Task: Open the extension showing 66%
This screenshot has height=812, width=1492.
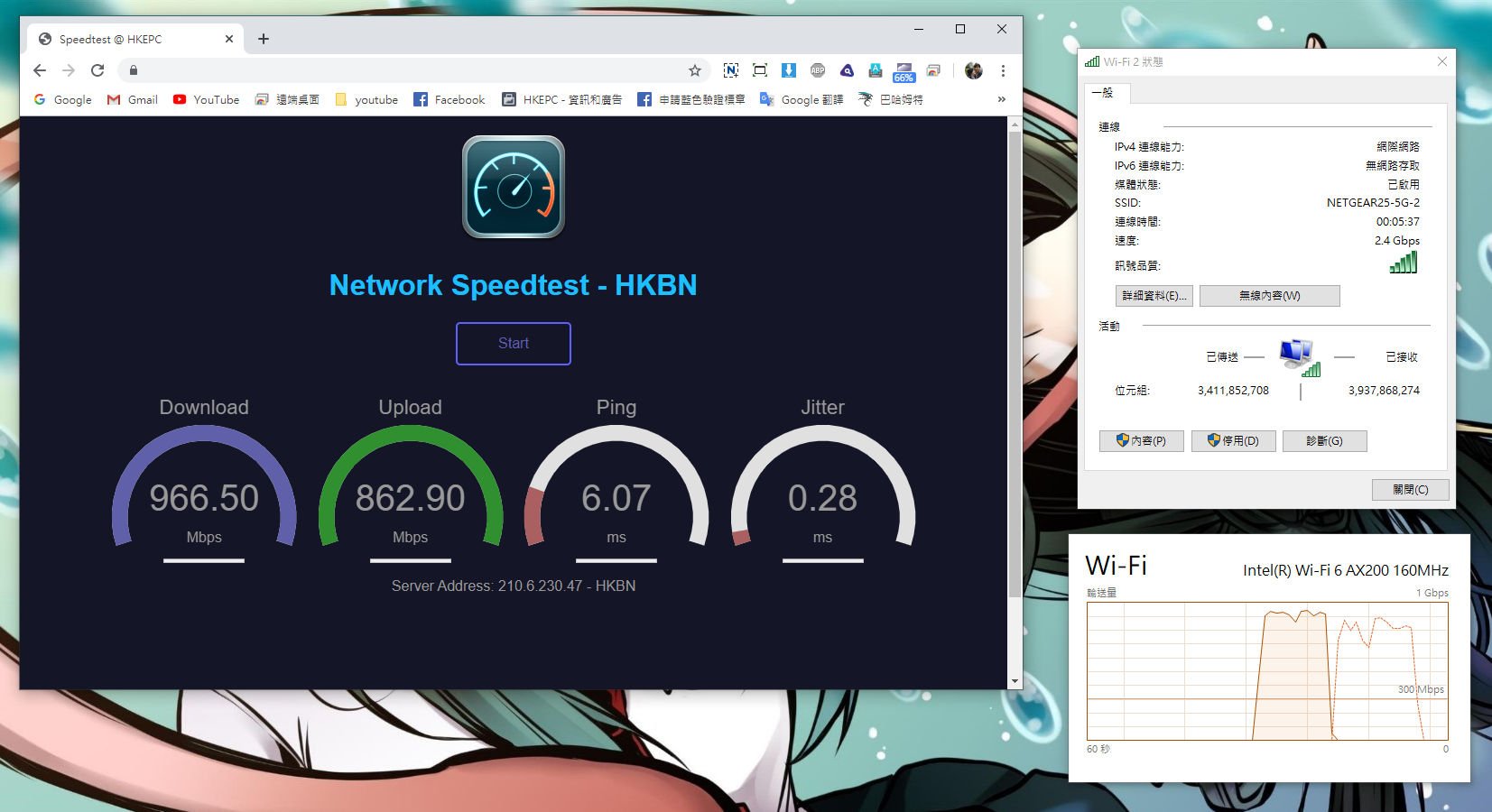Action: (904, 72)
